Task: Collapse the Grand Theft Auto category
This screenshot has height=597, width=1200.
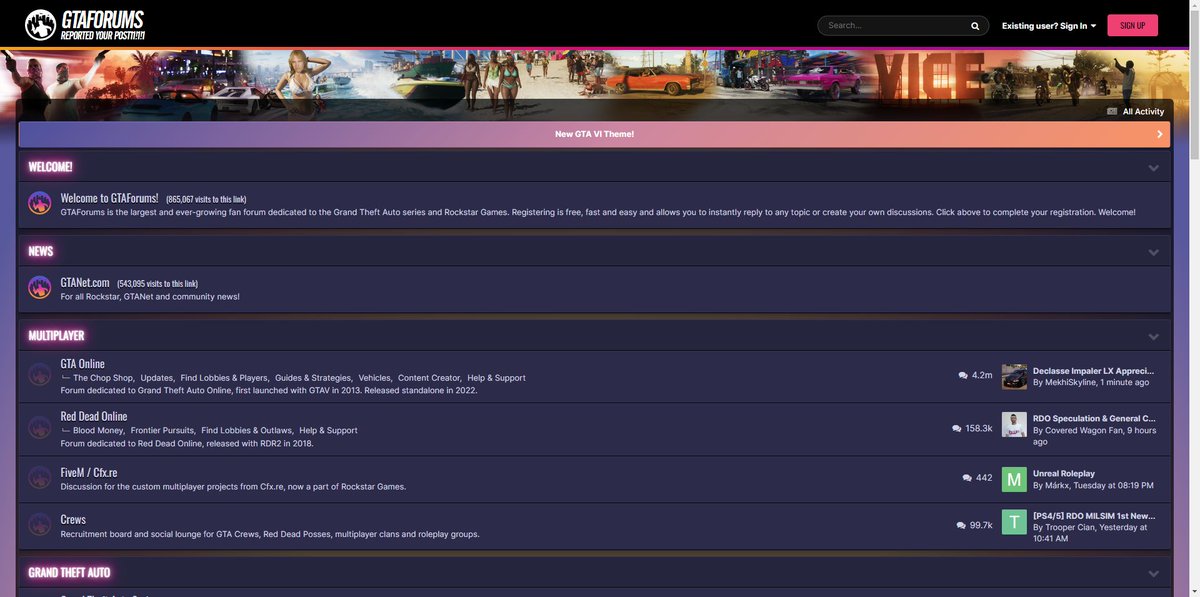Action: coord(1153,573)
